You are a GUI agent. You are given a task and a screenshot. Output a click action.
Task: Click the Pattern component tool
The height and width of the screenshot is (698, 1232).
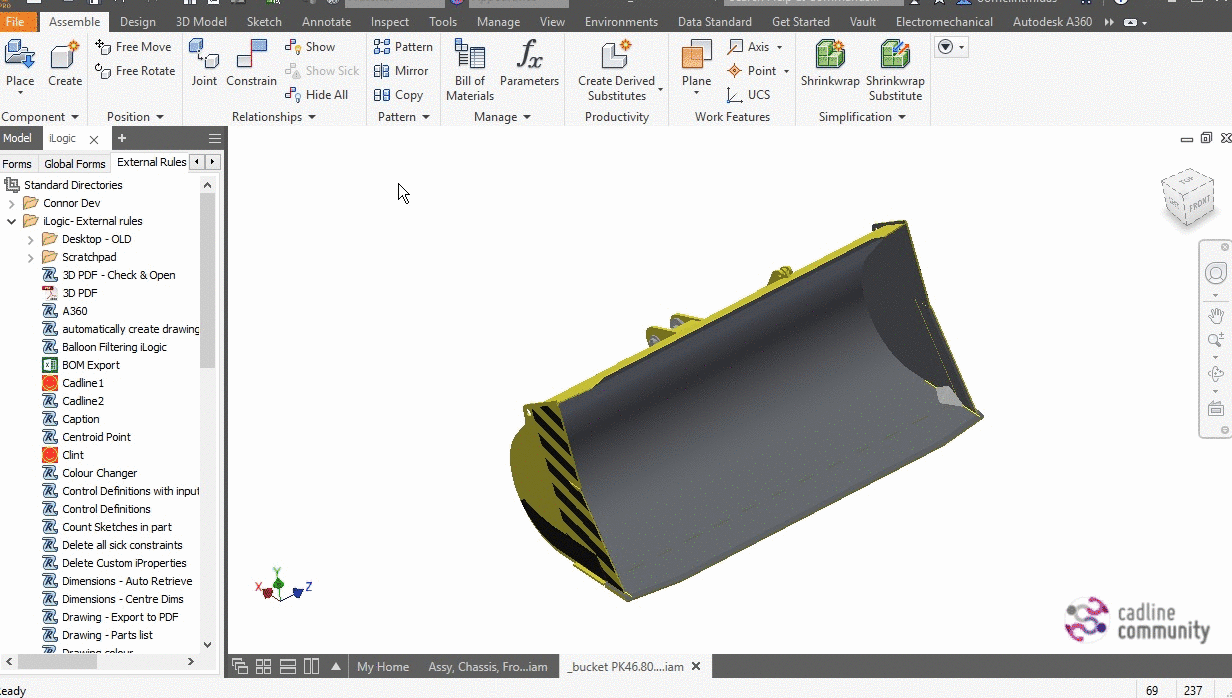(x=403, y=46)
